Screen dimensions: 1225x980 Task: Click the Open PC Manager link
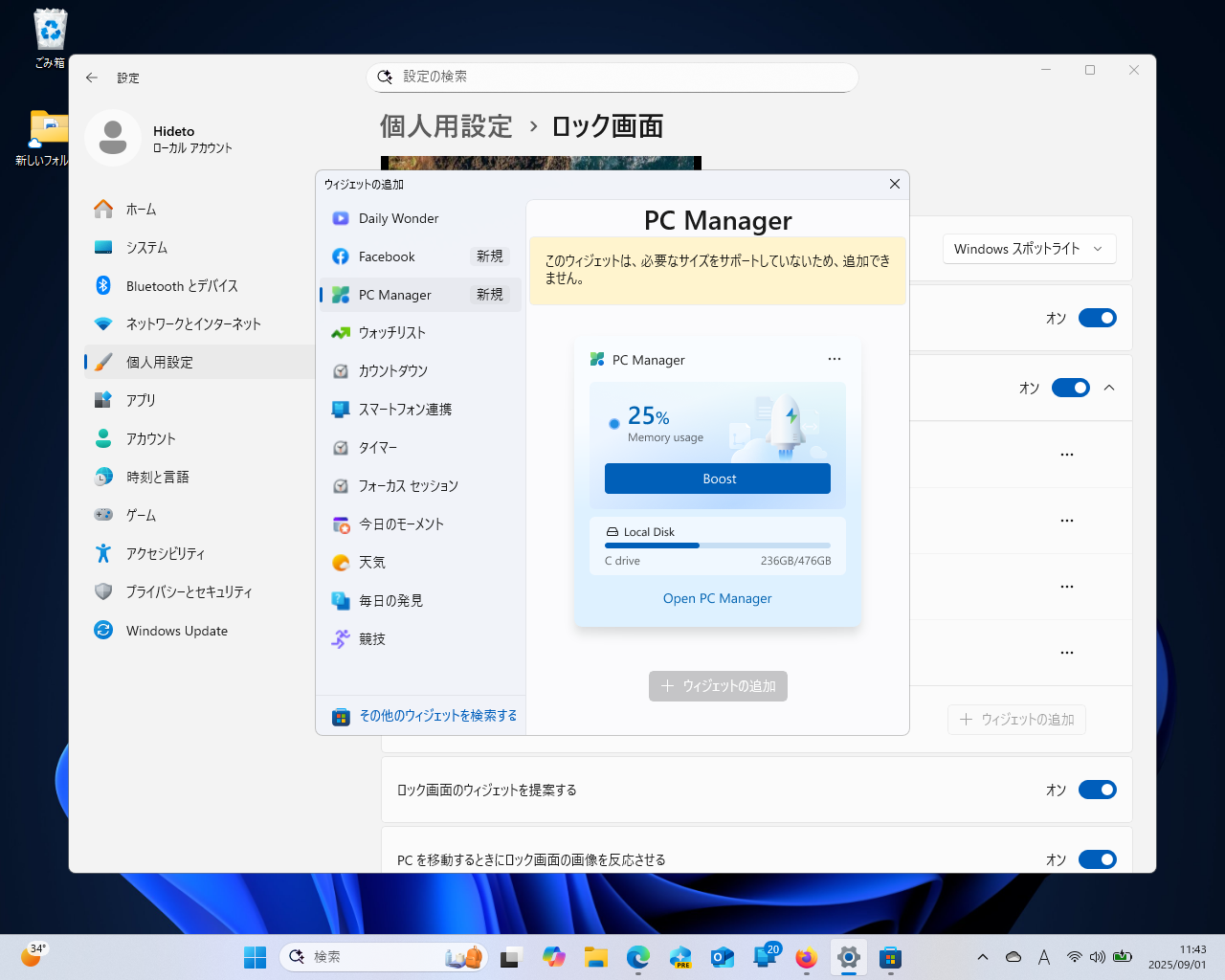point(717,598)
